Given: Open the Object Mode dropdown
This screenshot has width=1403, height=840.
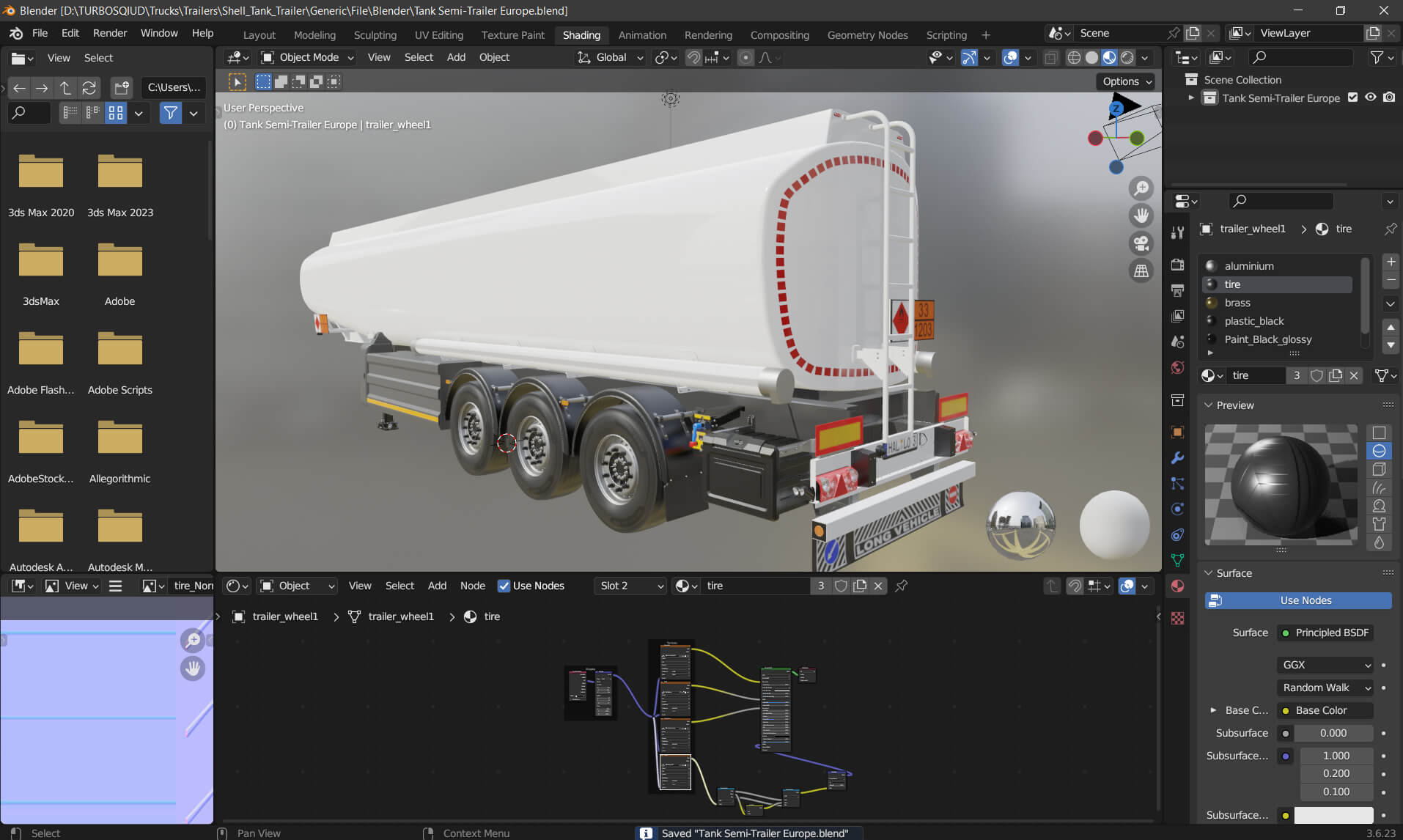Looking at the screenshot, I should pyautogui.click(x=307, y=57).
